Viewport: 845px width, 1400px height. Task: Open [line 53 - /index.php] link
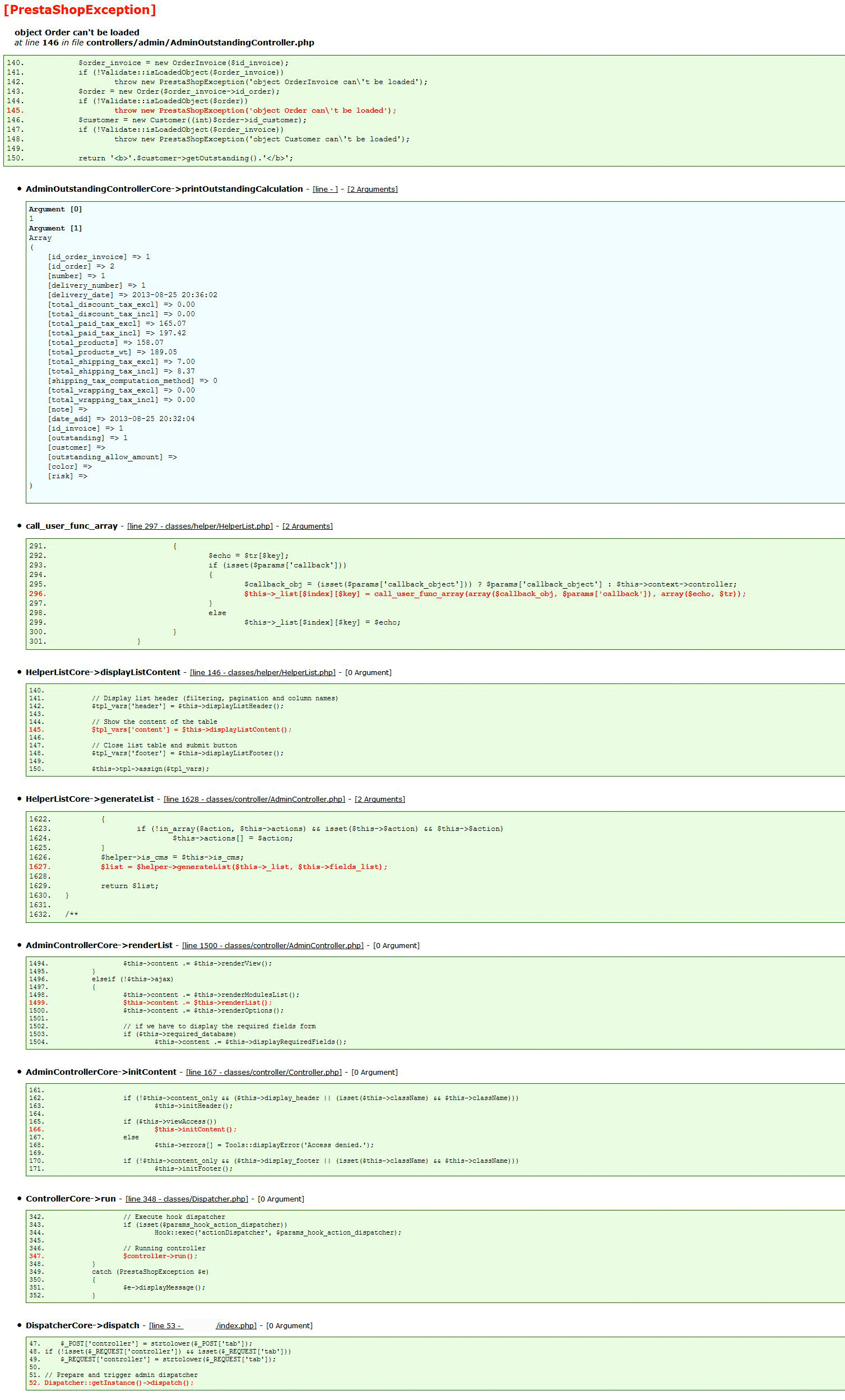click(203, 1325)
